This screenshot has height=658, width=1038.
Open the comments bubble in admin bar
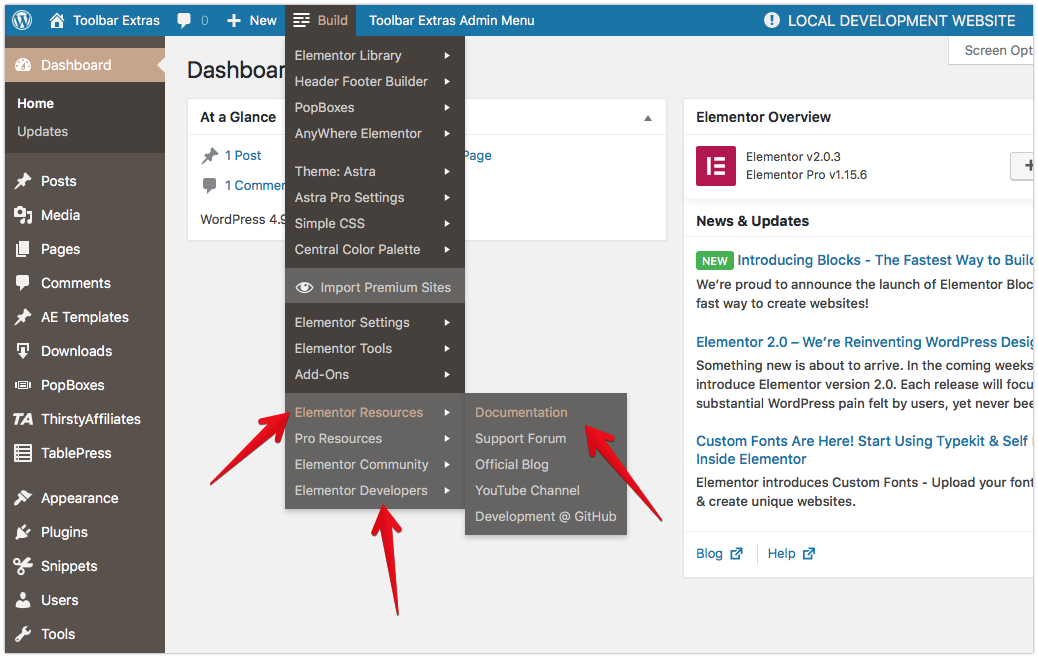pos(185,20)
